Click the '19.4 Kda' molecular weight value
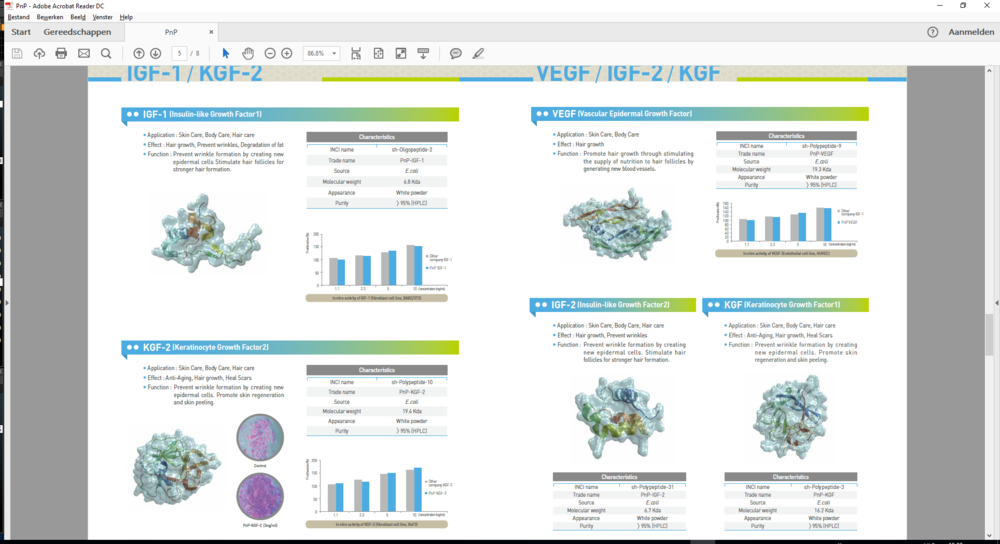Image resolution: width=1000 pixels, height=544 pixels. 412,411
